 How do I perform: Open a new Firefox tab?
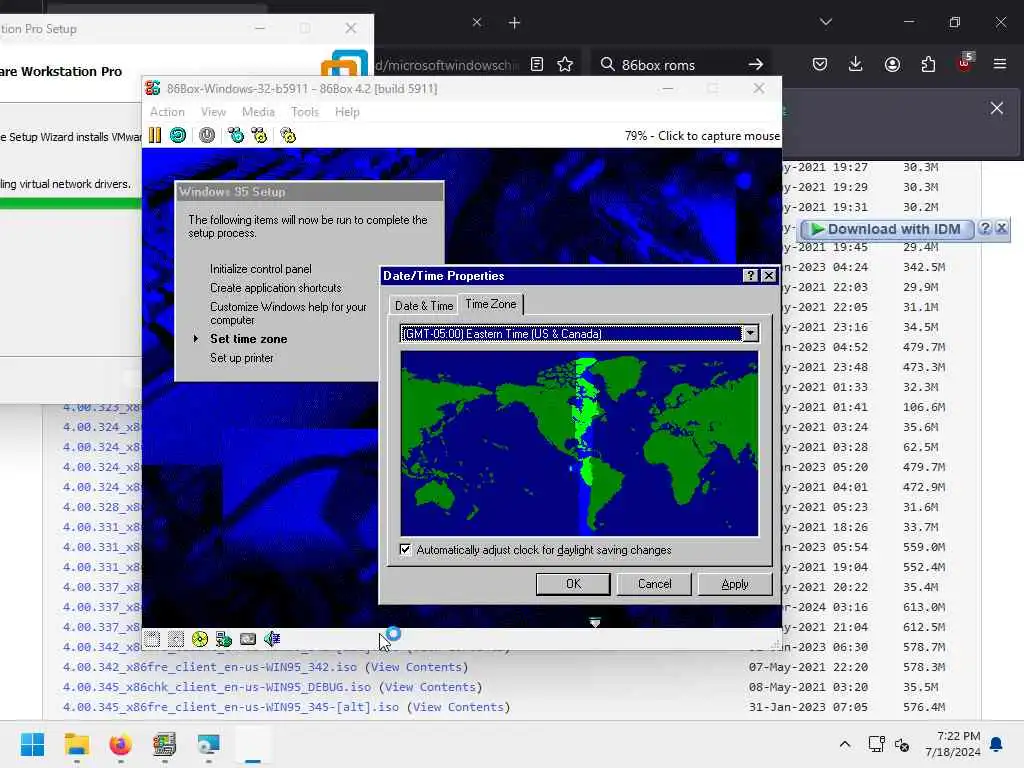(x=515, y=23)
